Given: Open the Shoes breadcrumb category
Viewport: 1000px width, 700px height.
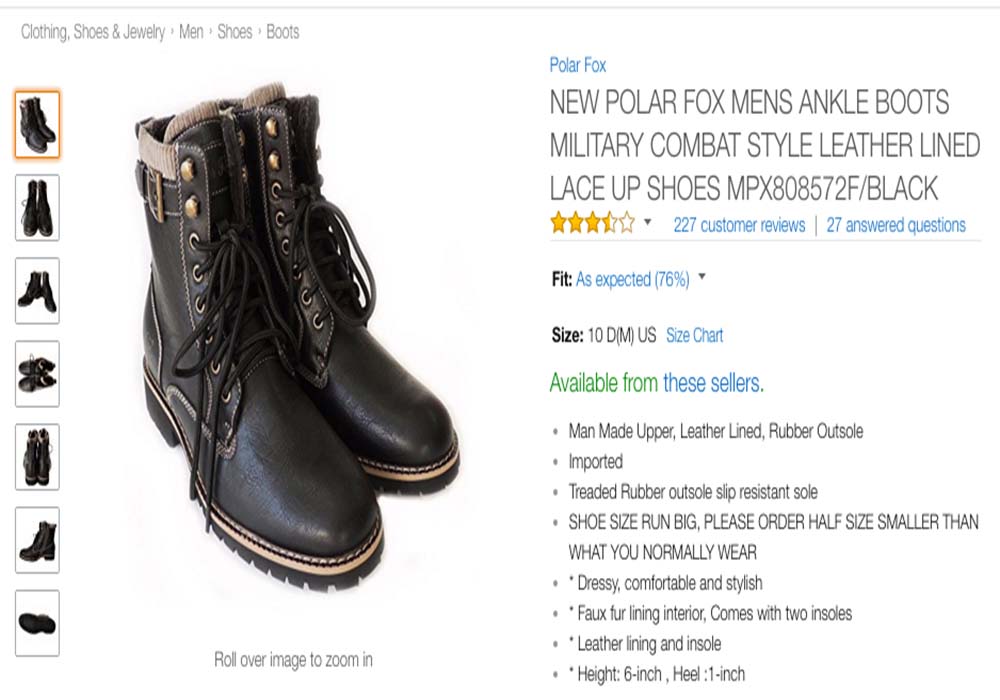Looking at the screenshot, I should [x=235, y=32].
